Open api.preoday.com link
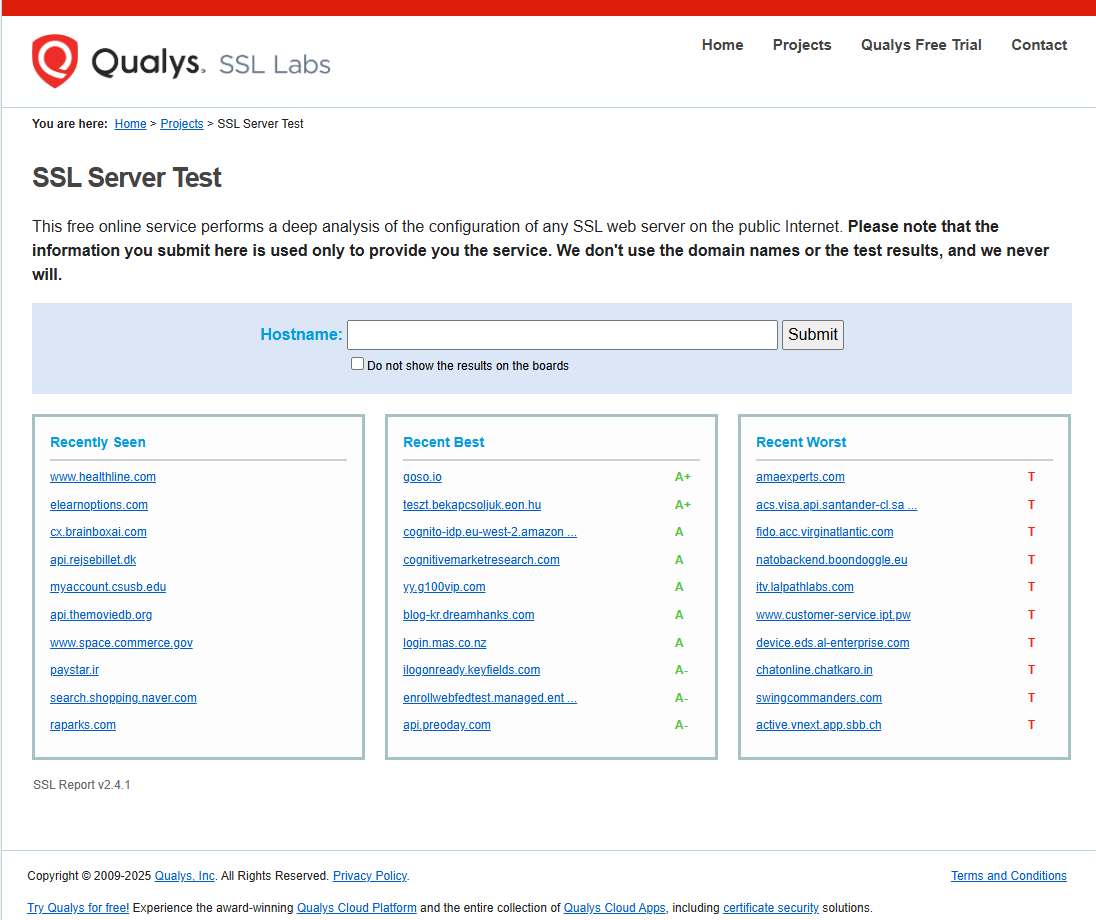Screen dimensions: 1096x920 447,726
